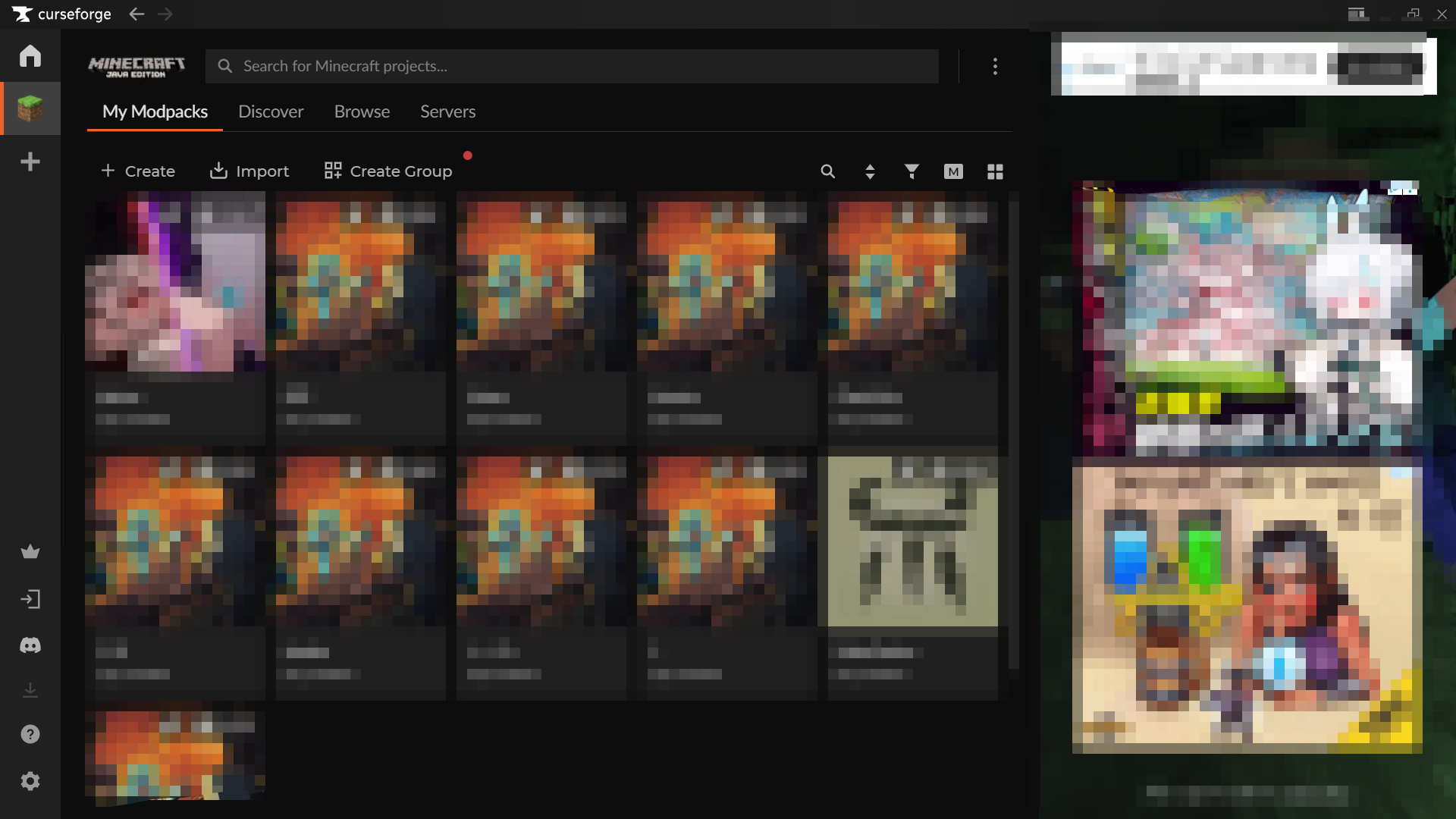Click the Create Group button
The image size is (1456, 819).
388,171
